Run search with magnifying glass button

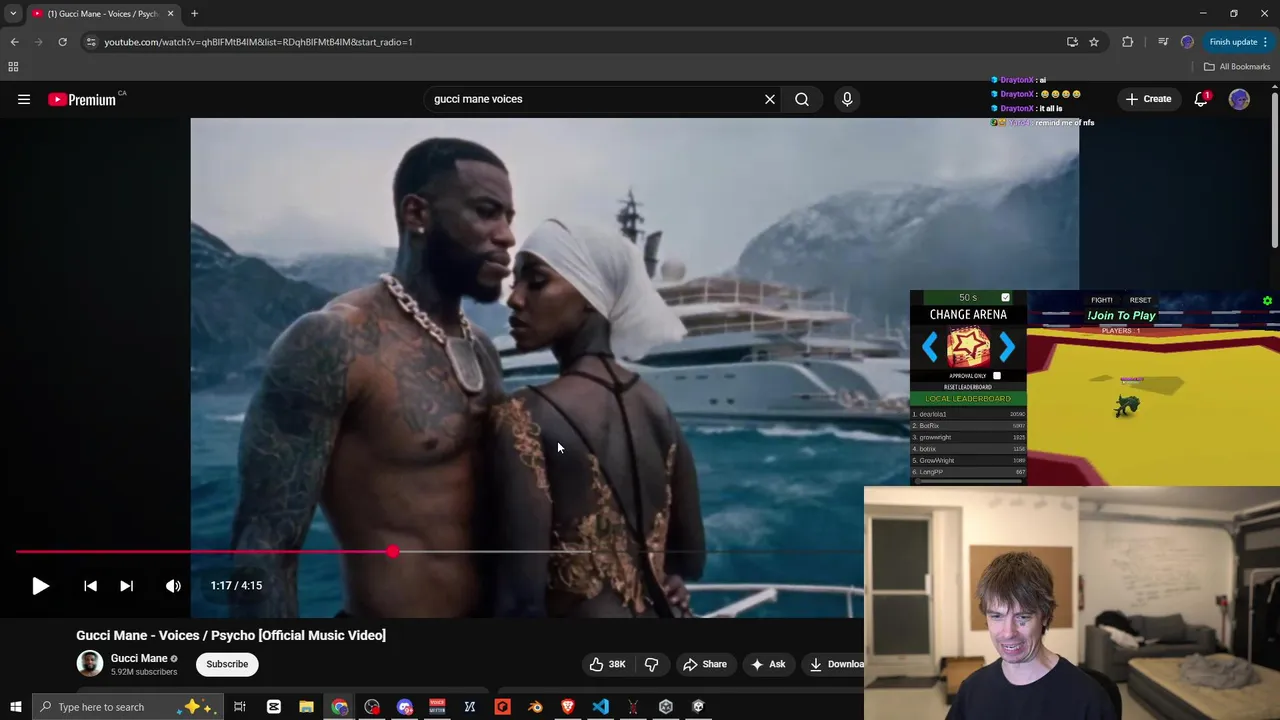(x=802, y=99)
